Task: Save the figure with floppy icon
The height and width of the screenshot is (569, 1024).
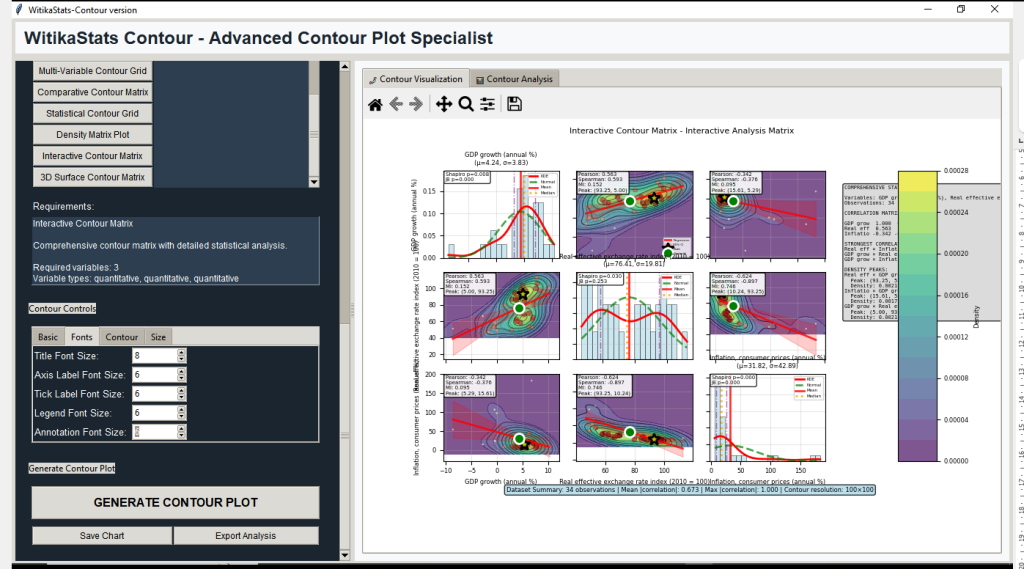Action: coord(515,105)
